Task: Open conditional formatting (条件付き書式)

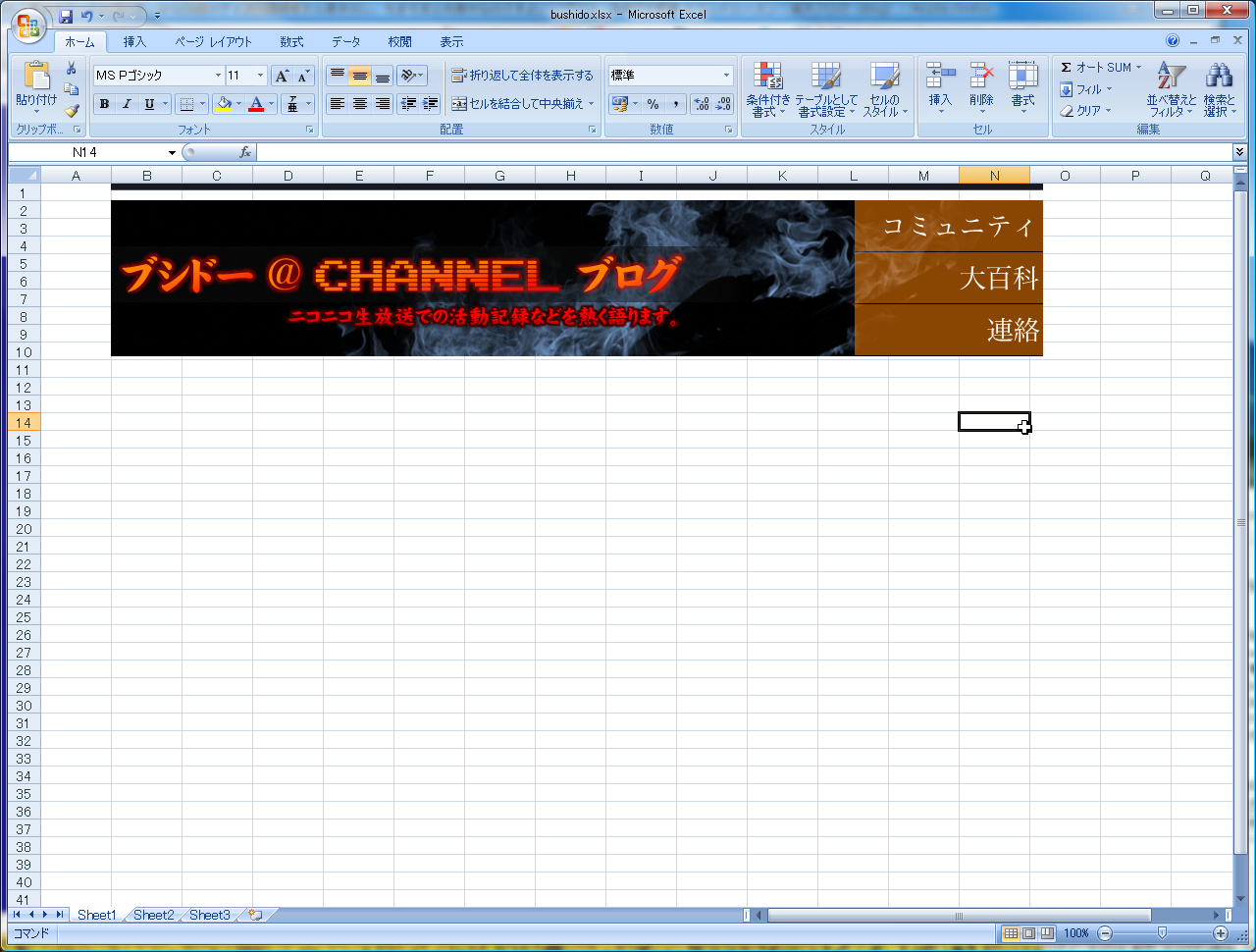Action: tap(767, 89)
